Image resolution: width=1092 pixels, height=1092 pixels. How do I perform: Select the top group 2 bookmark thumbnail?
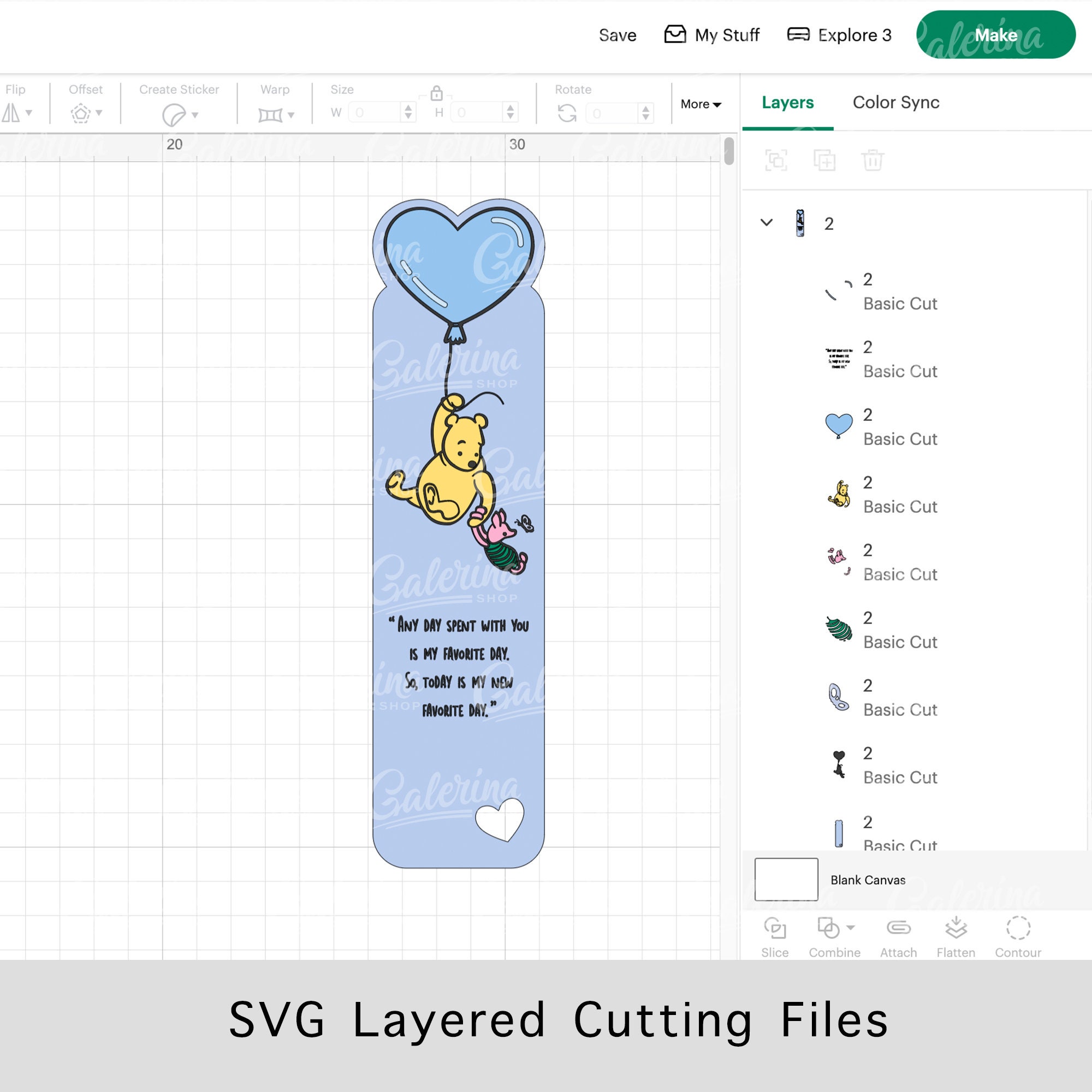click(800, 223)
